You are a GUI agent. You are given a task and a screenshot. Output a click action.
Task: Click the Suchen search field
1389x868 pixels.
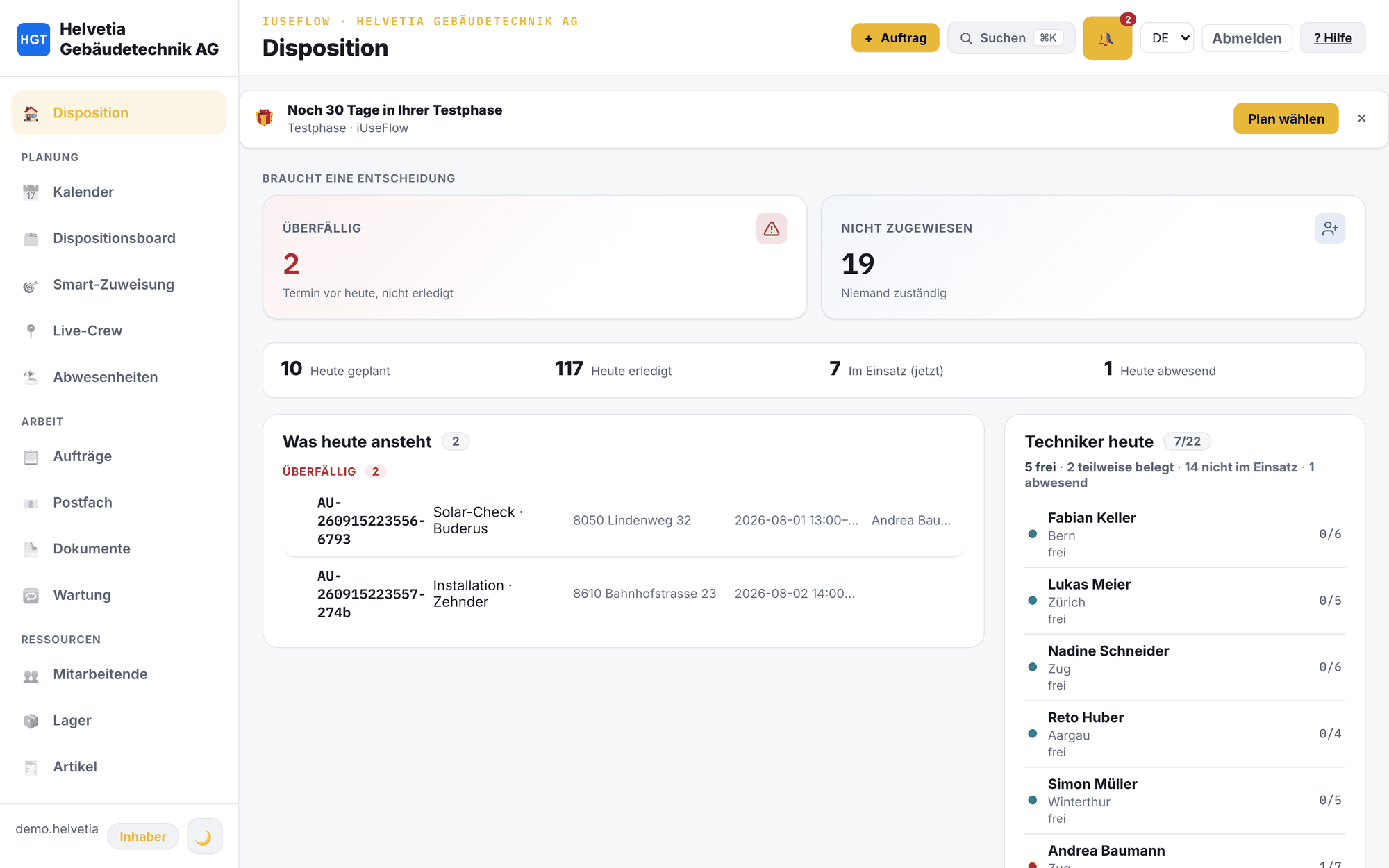click(x=1011, y=38)
